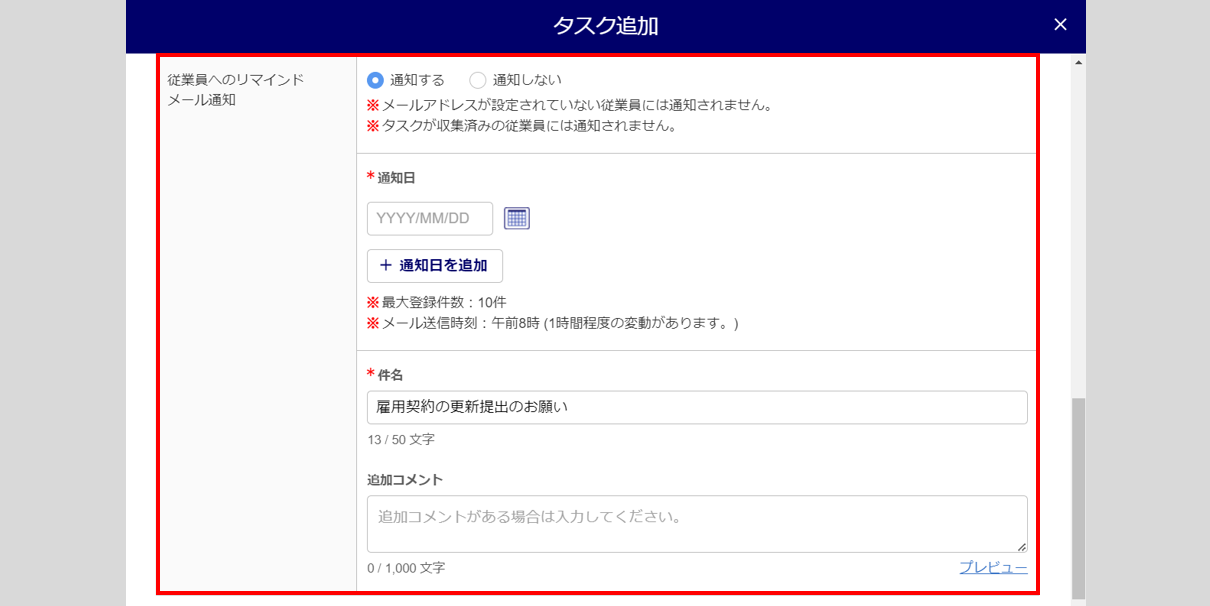Image resolution: width=1210 pixels, height=606 pixels.
Task: Click the 通知日 YYYY/MM/DD date field
Action: 430,218
